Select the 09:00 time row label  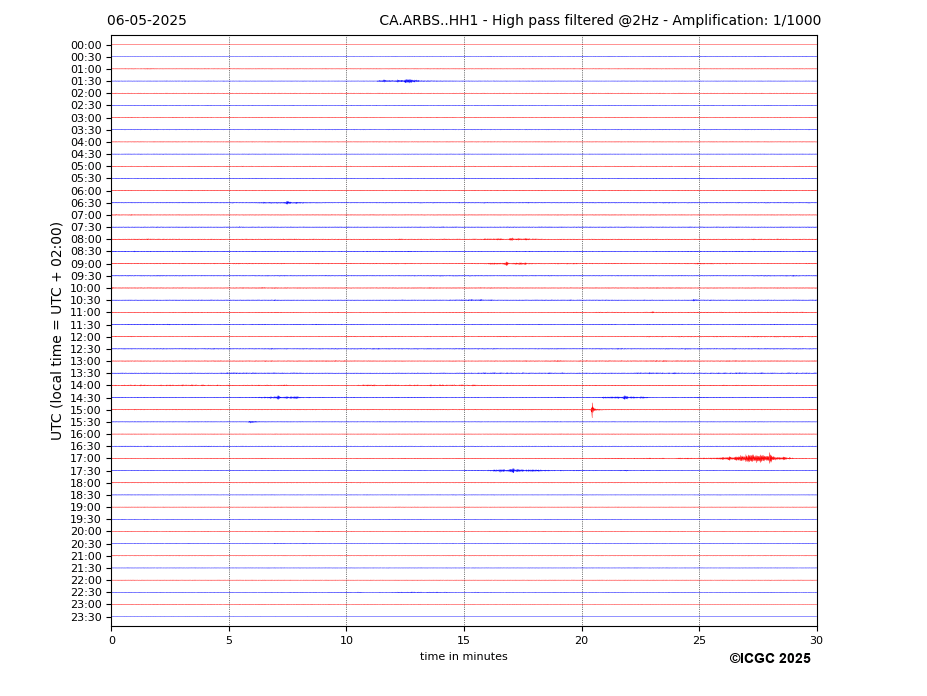coord(86,264)
